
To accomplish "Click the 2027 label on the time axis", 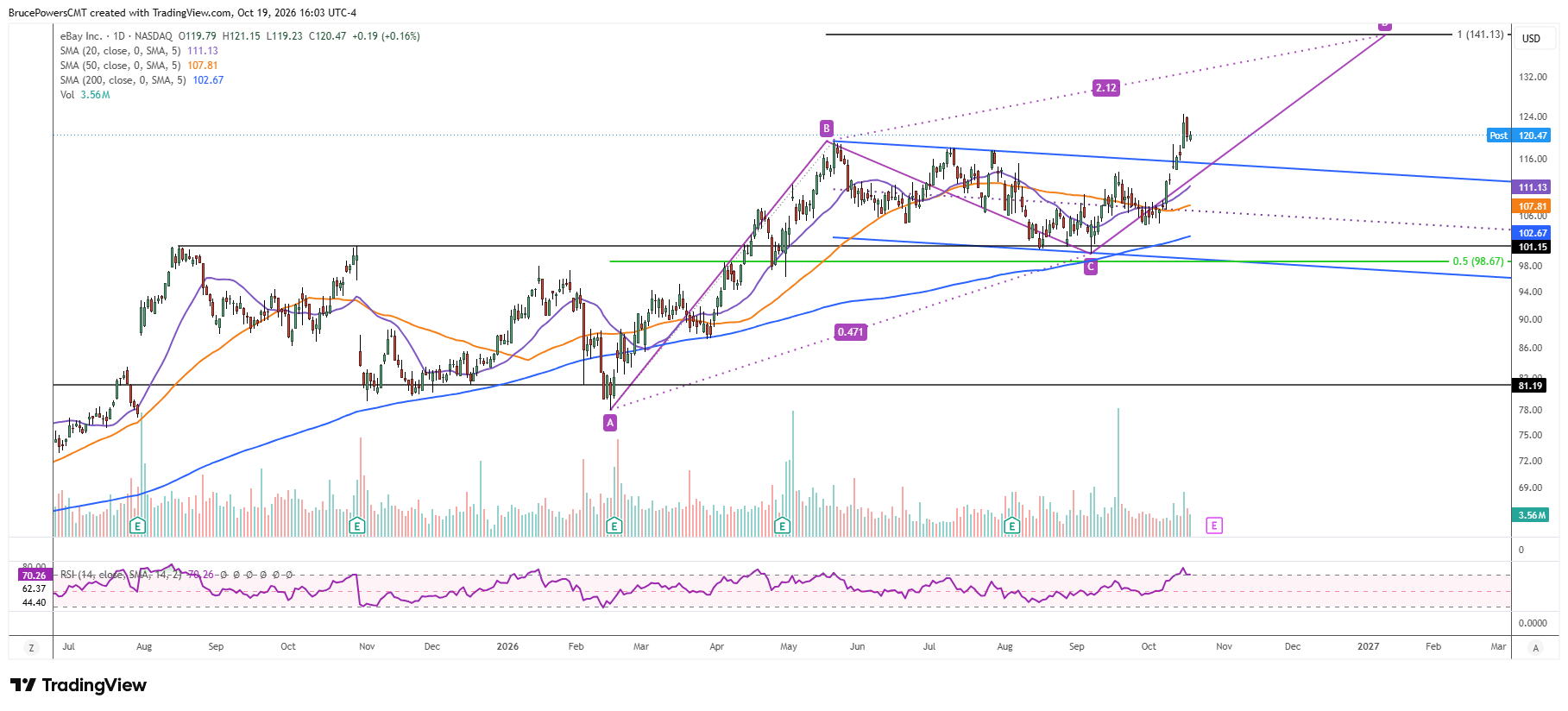I will [1368, 646].
